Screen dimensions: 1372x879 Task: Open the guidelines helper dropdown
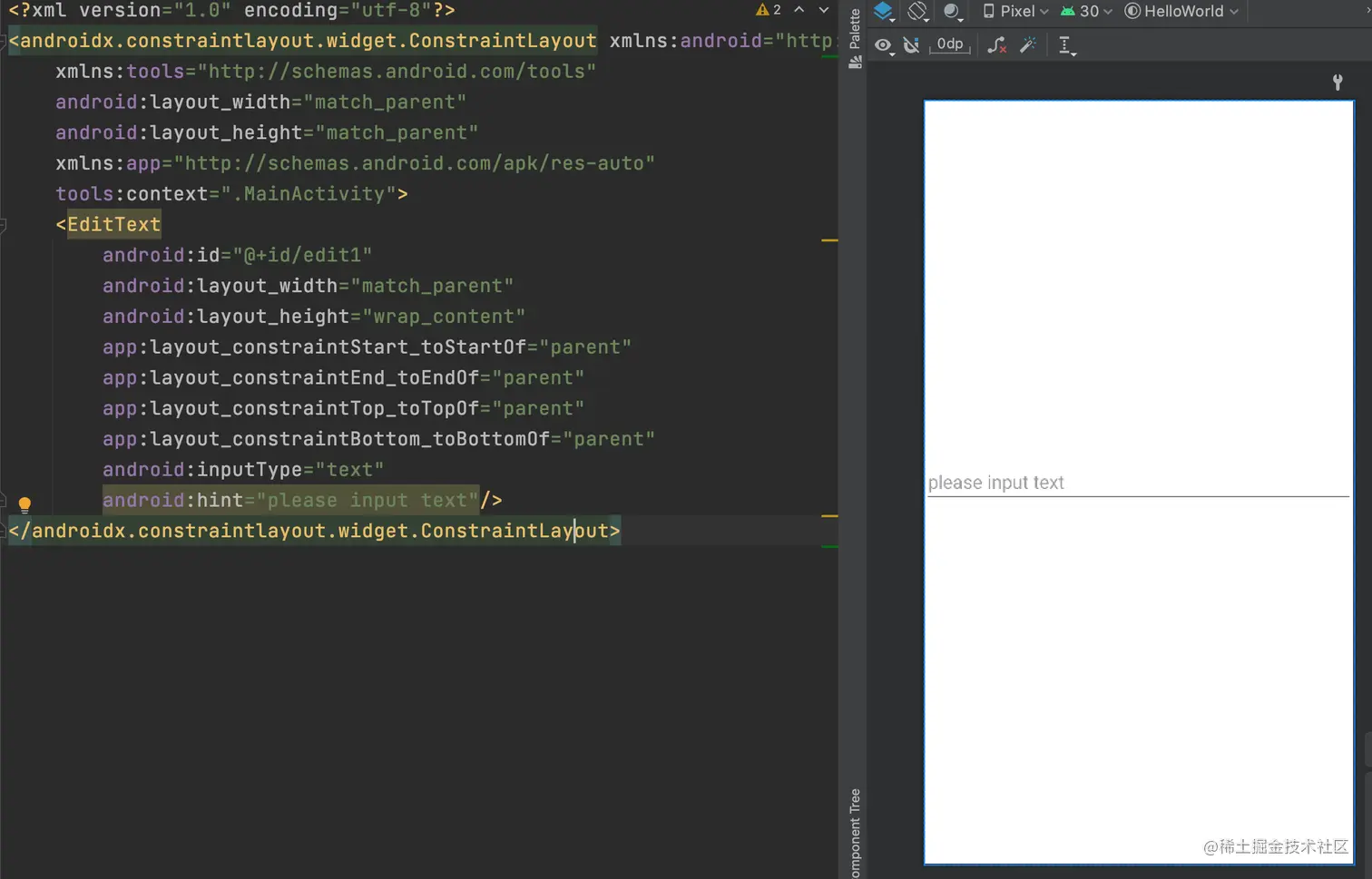click(x=1067, y=46)
